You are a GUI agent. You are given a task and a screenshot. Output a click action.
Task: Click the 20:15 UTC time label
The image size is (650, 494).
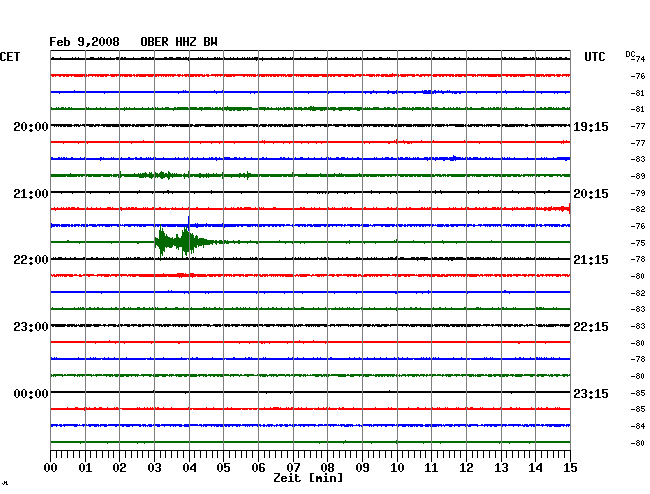point(591,194)
